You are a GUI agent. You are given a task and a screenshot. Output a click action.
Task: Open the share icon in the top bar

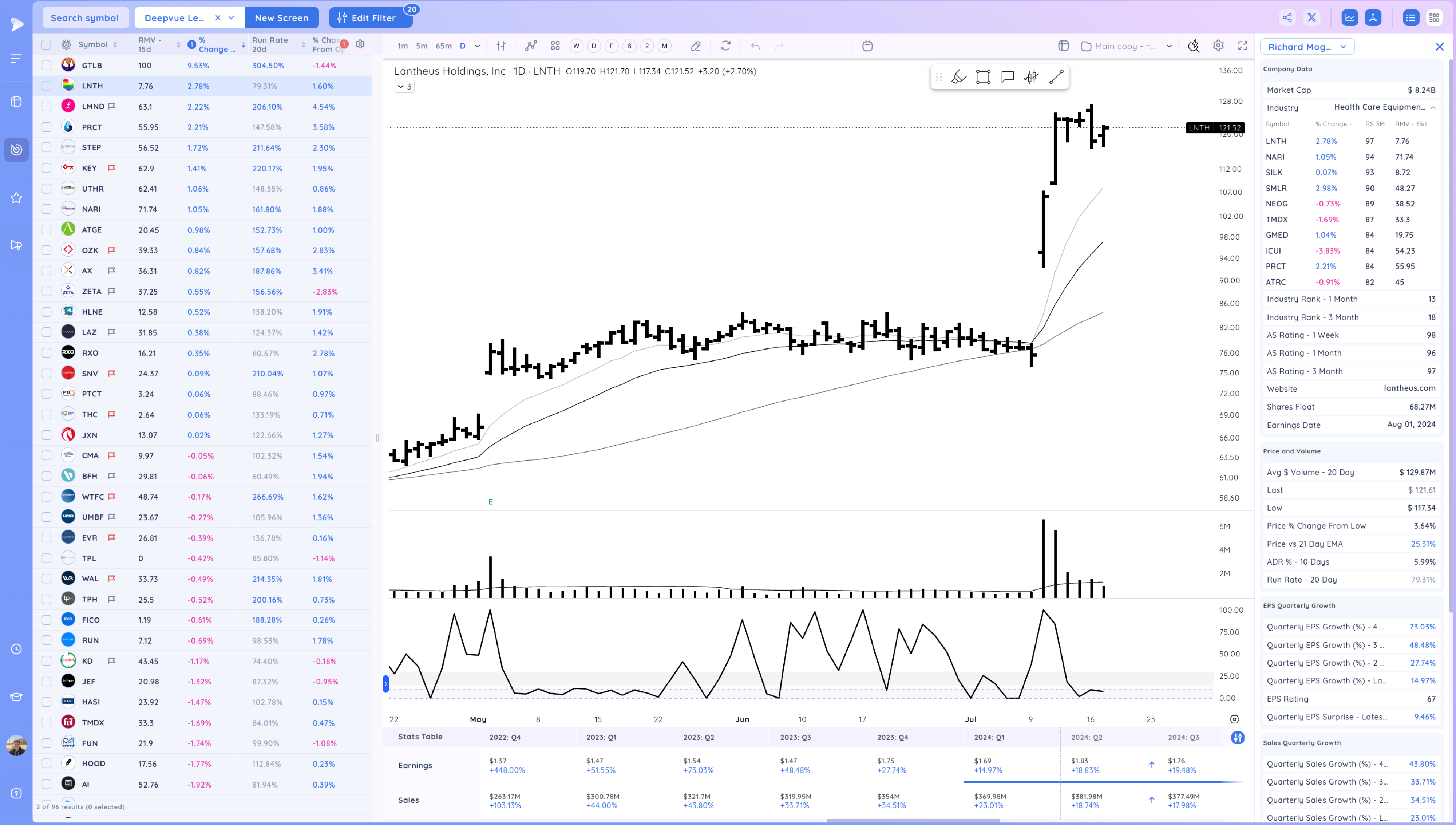pyautogui.click(x=1287, y=17)
